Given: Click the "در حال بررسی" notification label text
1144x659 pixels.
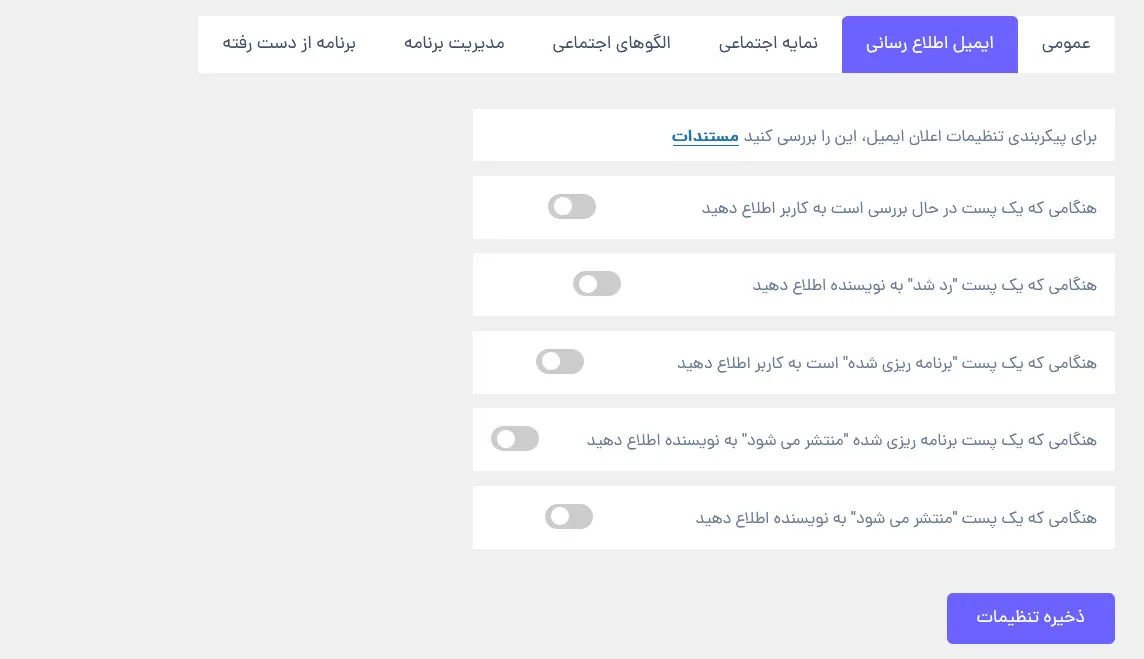Looking at the screenshot, I should [x=899, y=209].
